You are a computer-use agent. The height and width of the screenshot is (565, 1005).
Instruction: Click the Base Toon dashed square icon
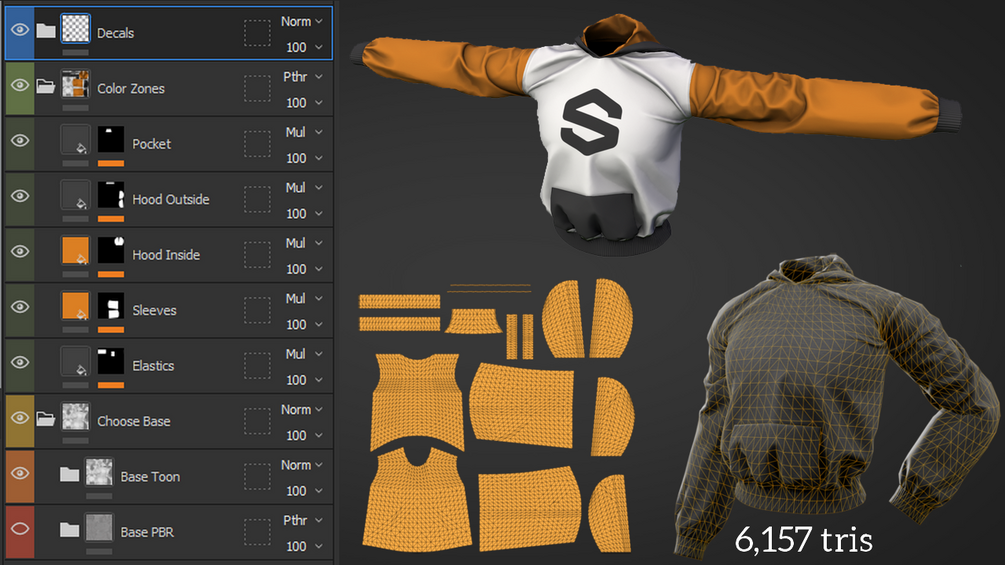click(257, 477)
